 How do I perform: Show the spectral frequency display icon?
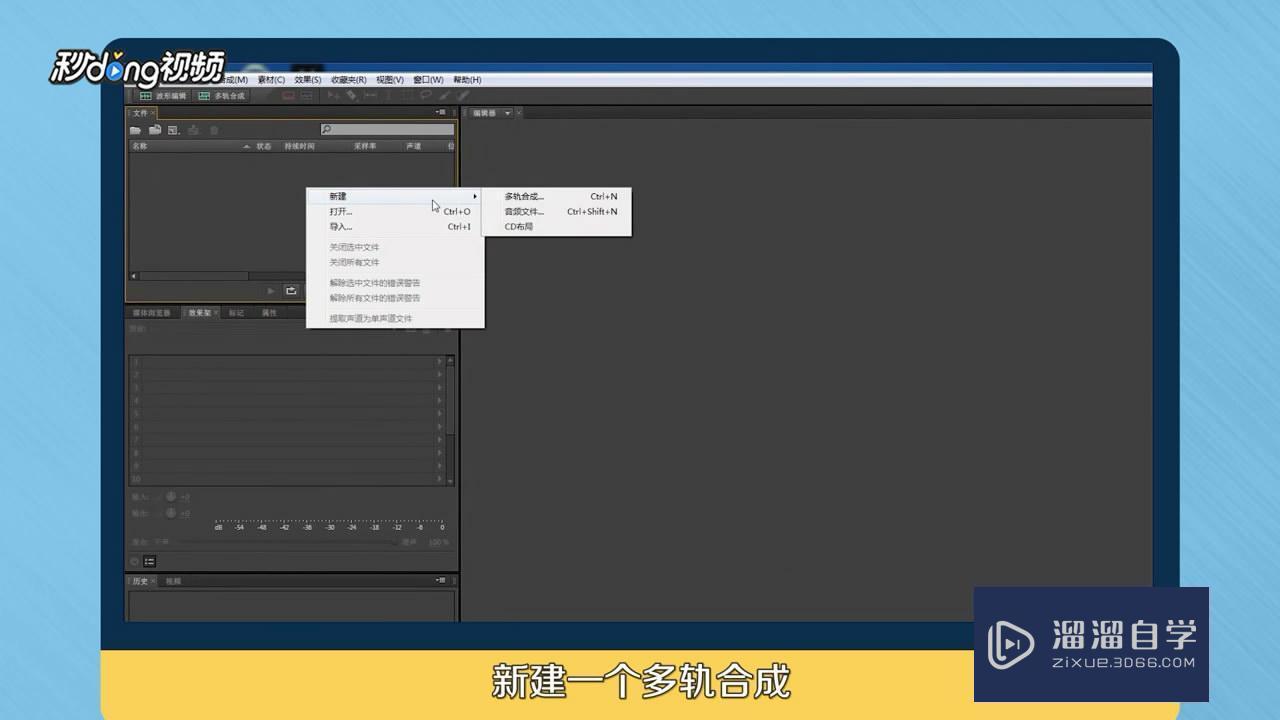(288, 95)
